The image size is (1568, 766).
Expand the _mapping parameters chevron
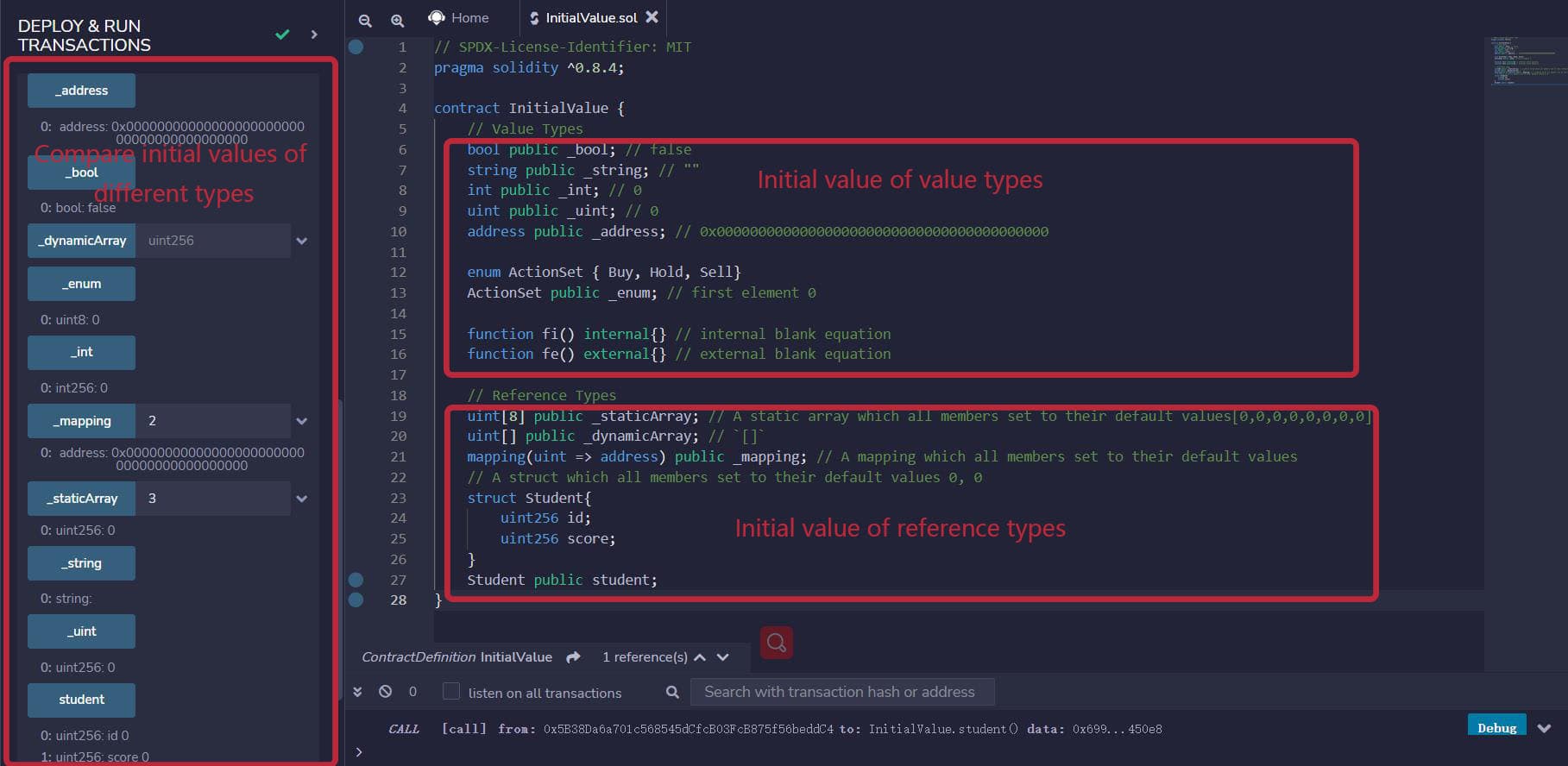tap(302, 422)
